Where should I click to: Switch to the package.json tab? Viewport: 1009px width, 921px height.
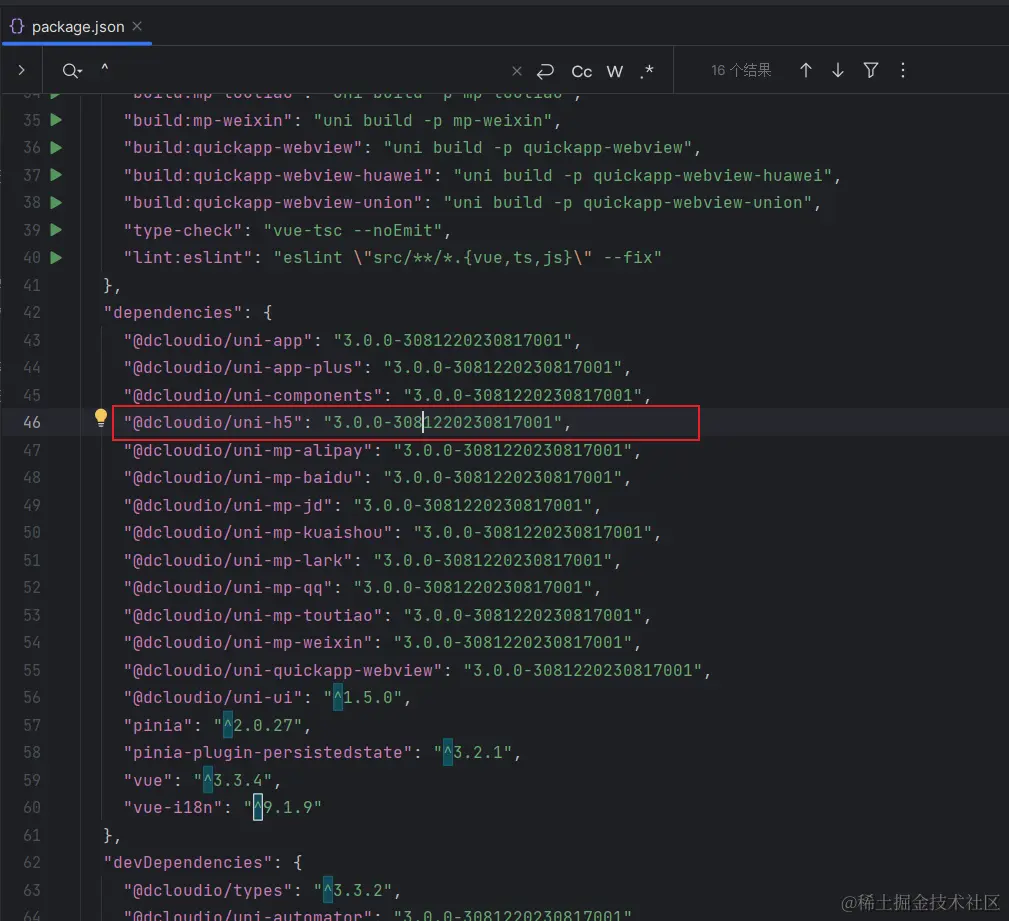77,27
